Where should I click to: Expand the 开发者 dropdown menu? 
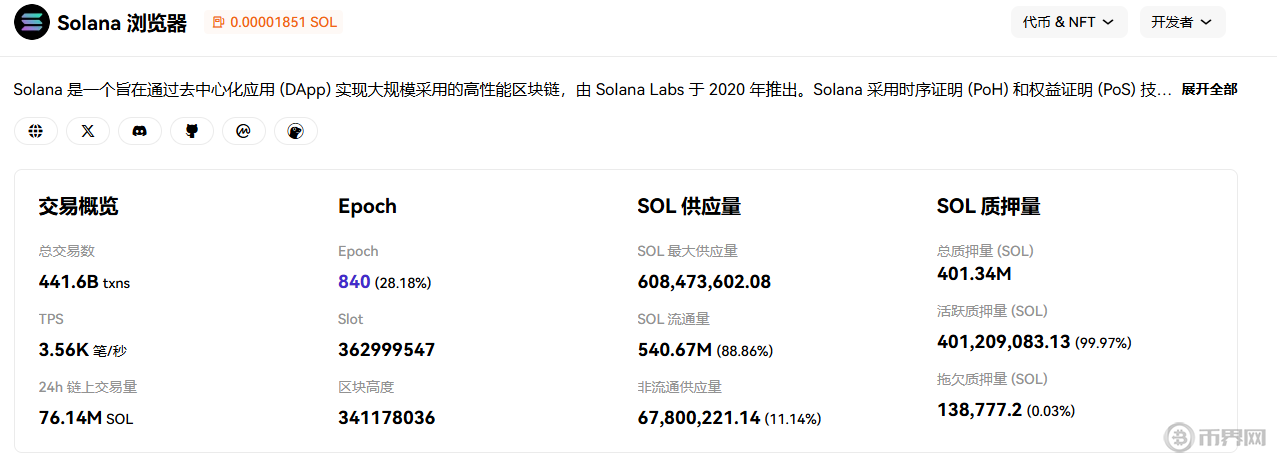(x=1182, y=22)
